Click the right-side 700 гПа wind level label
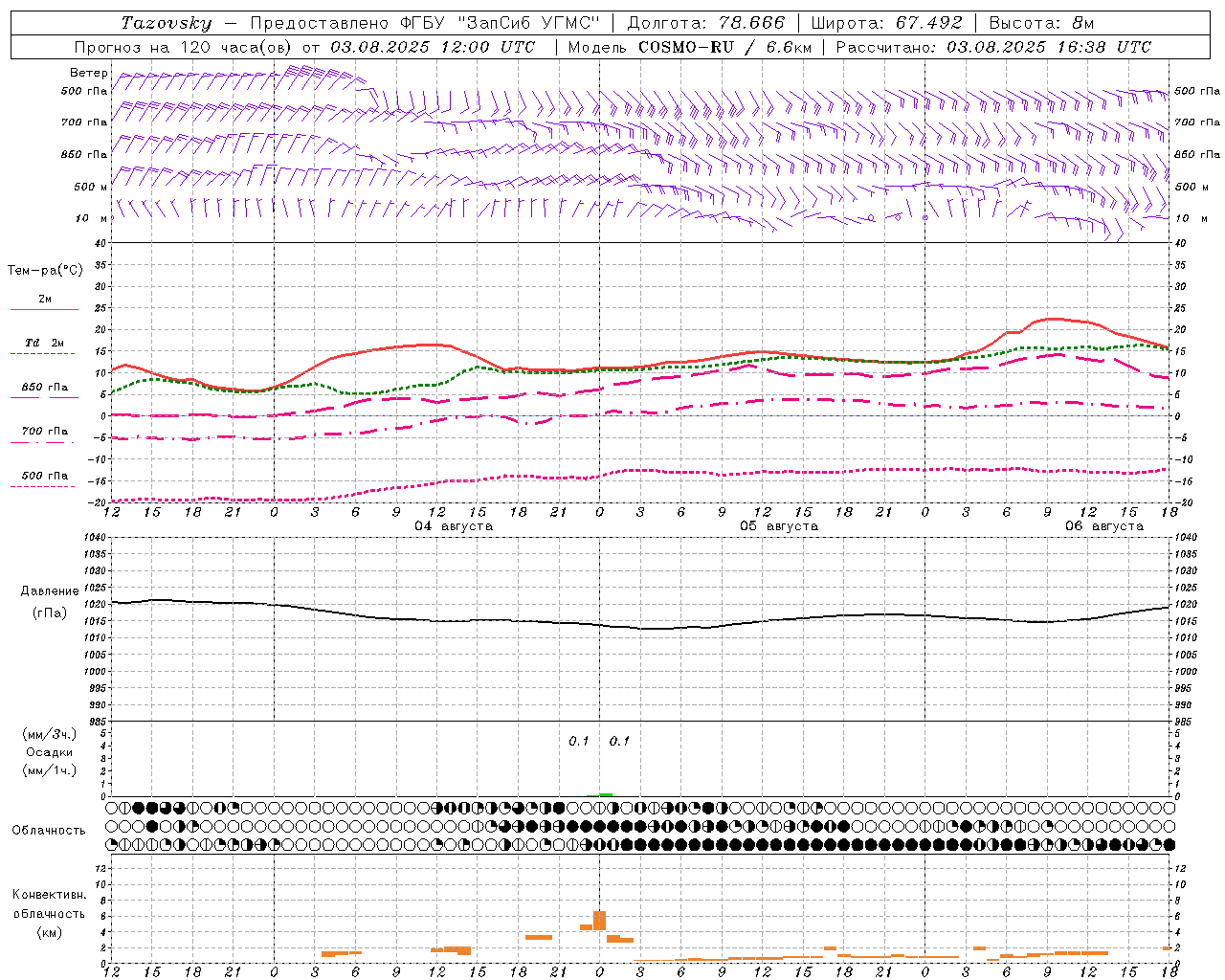The width and height of the screenshot is (1225, 980). tap(1197, 122)
